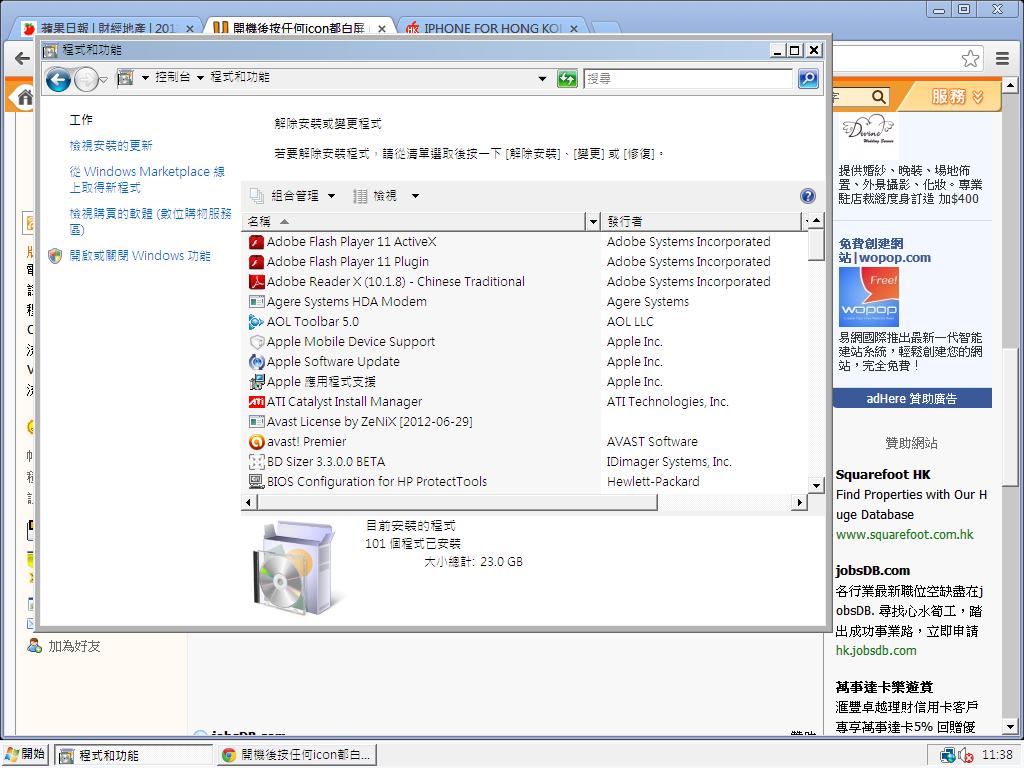The width and height of the screenshot is (1024, 768).
Task: Click the BD Sizer 3.3.0.0 BETA icon
Action: (x=256, y=462)
